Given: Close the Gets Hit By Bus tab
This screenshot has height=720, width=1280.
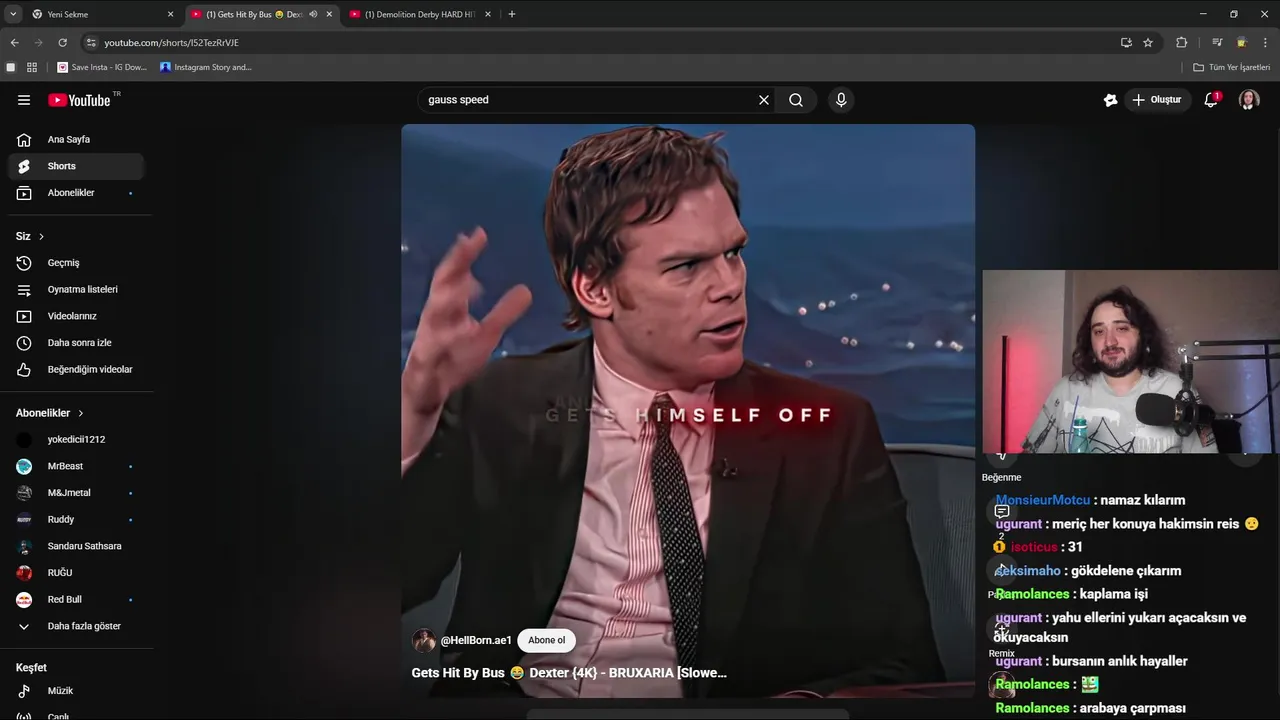Looking at the screenshot, I should 329,14.
